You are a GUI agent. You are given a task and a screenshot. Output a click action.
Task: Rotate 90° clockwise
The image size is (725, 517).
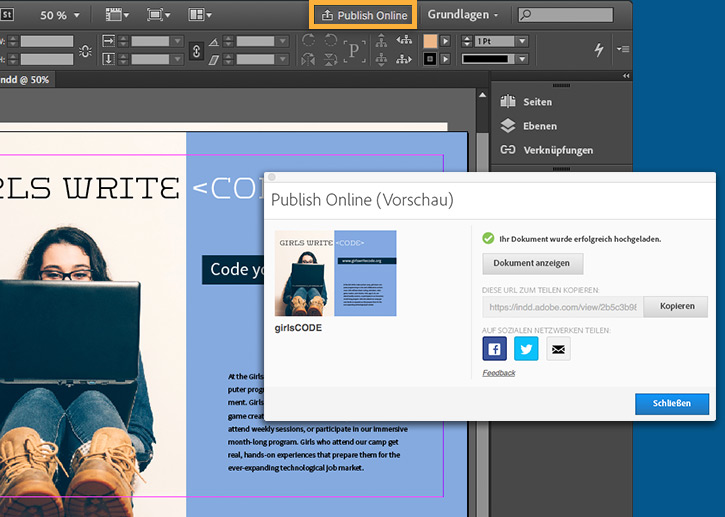coord(308,40)
